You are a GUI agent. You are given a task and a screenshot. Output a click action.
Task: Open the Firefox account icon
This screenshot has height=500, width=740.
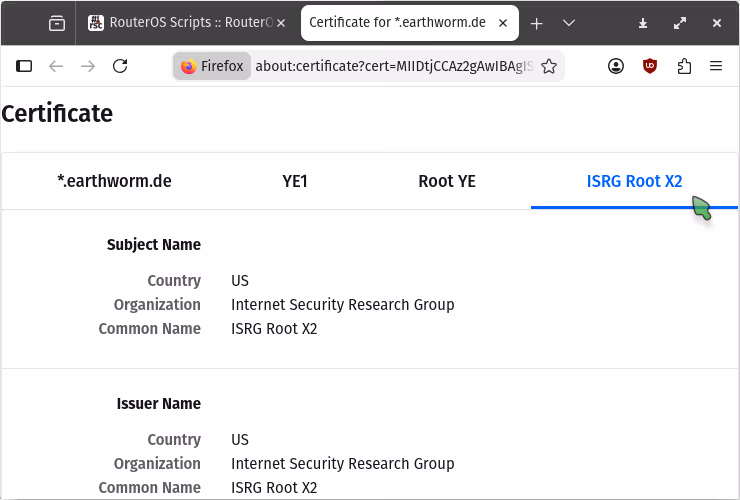tap(616, 66)
